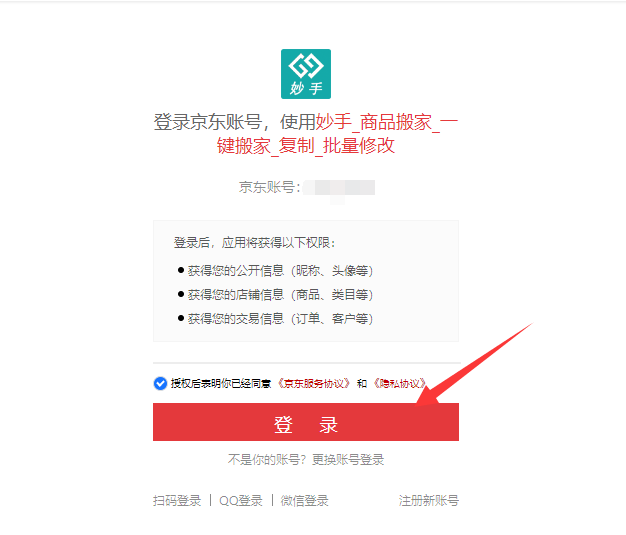Choose 微信登录 option

pos(304,501)
